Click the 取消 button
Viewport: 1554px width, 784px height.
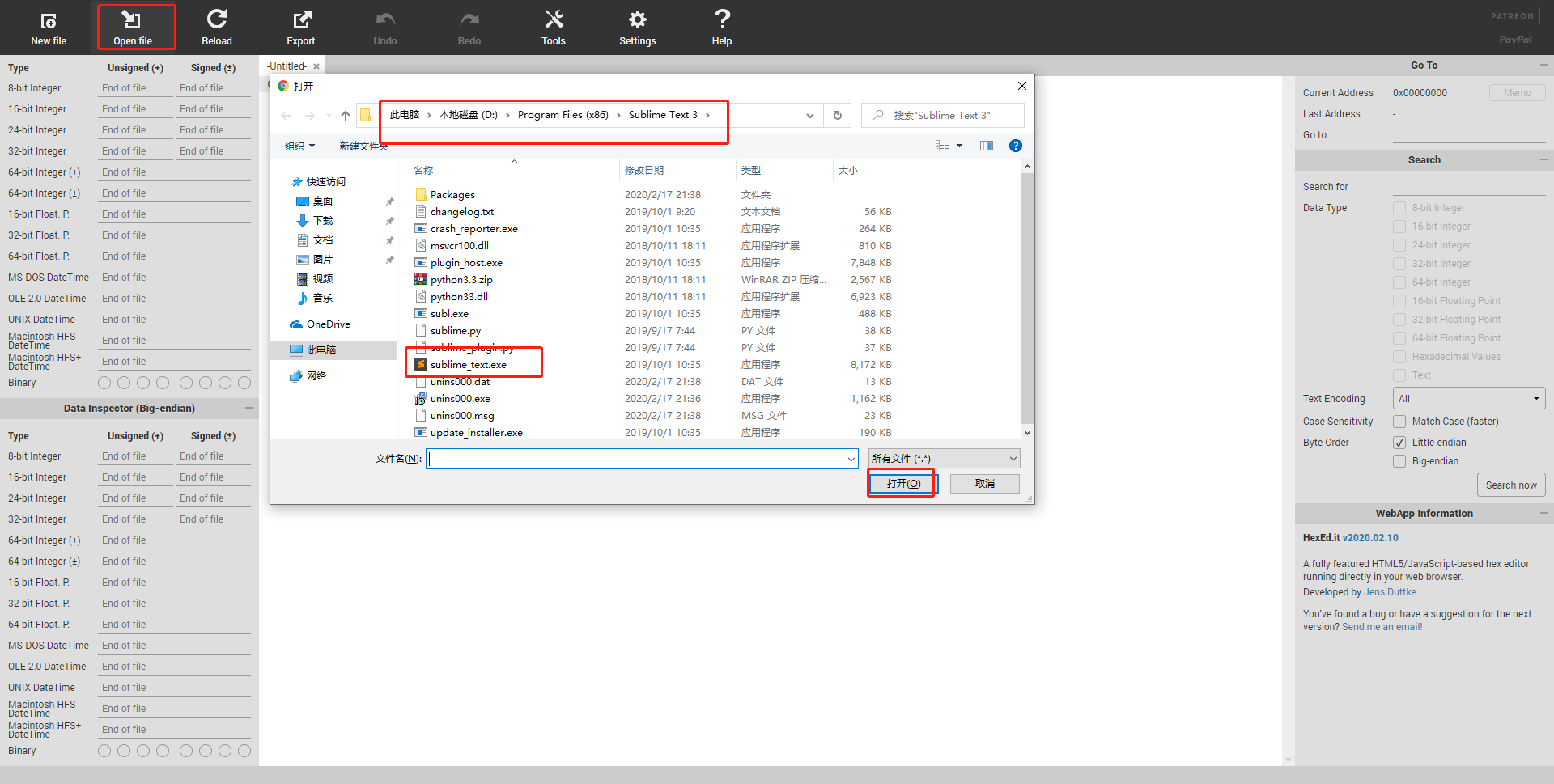point(985,484)
